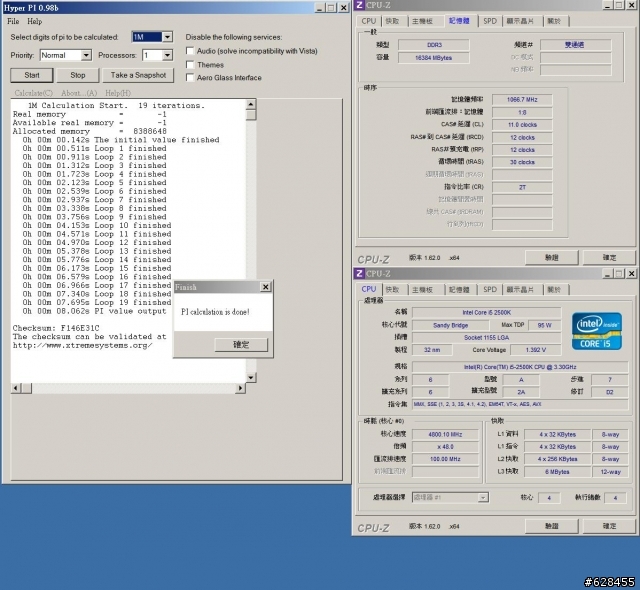Click the 2T command rate value
Viewport: 640px width, 590px height.
point(522,187)
